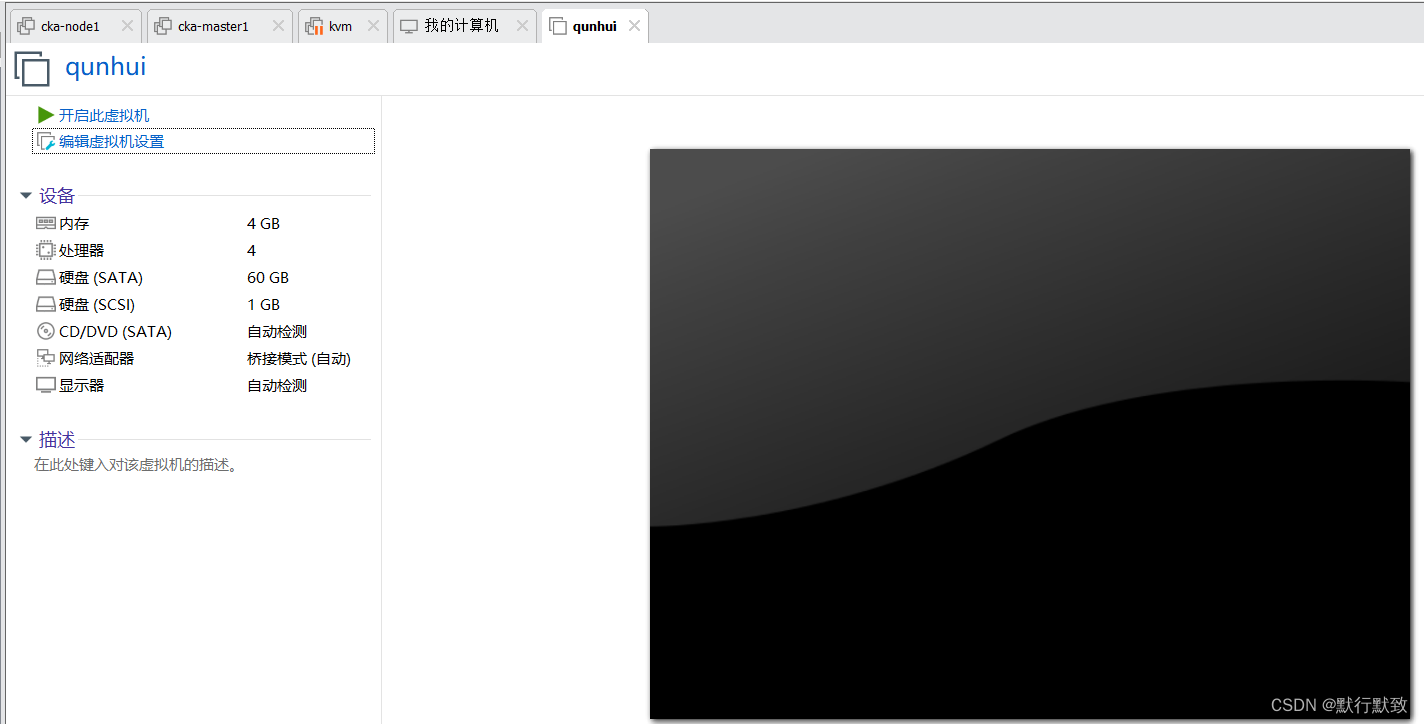Screen dimensions: 1424x724
Task: Close the kvm tab
Action: (373, 26)
